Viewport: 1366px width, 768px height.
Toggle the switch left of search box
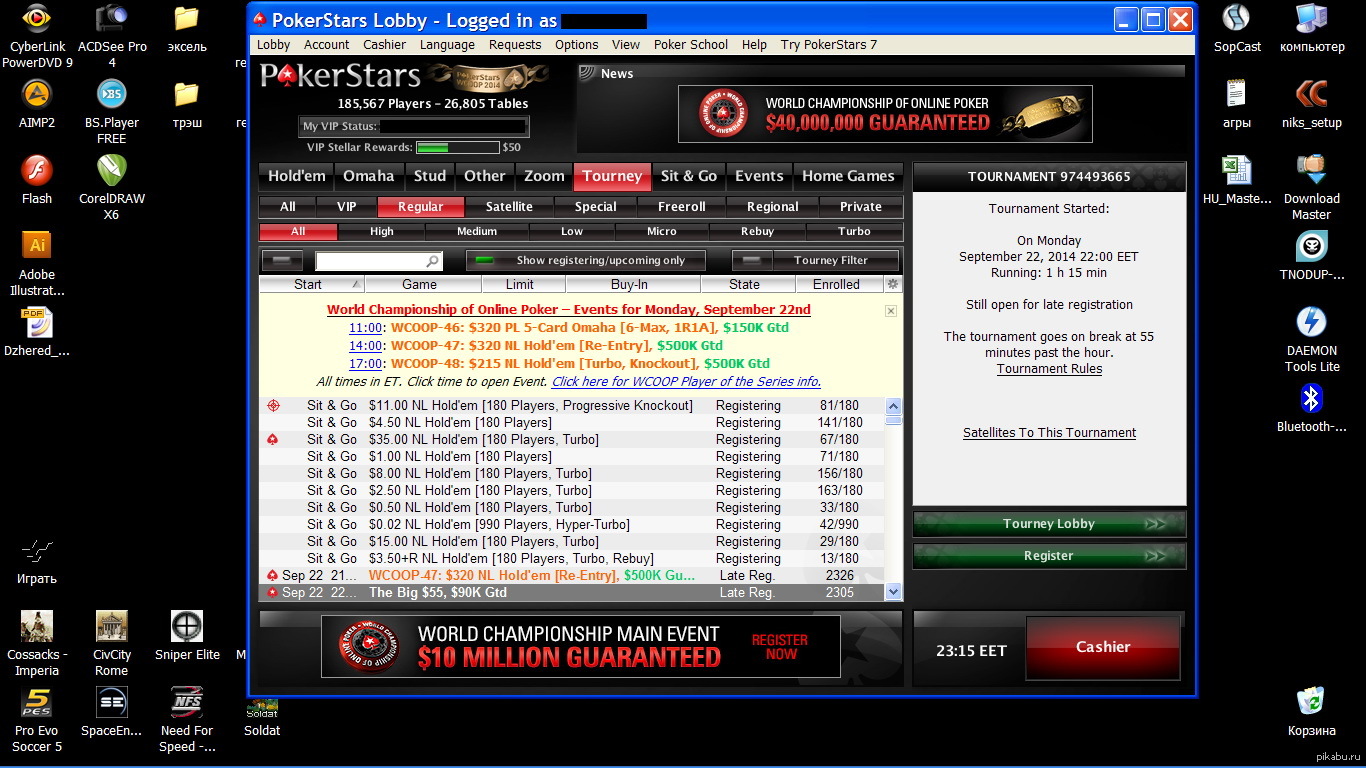[282, 260]
